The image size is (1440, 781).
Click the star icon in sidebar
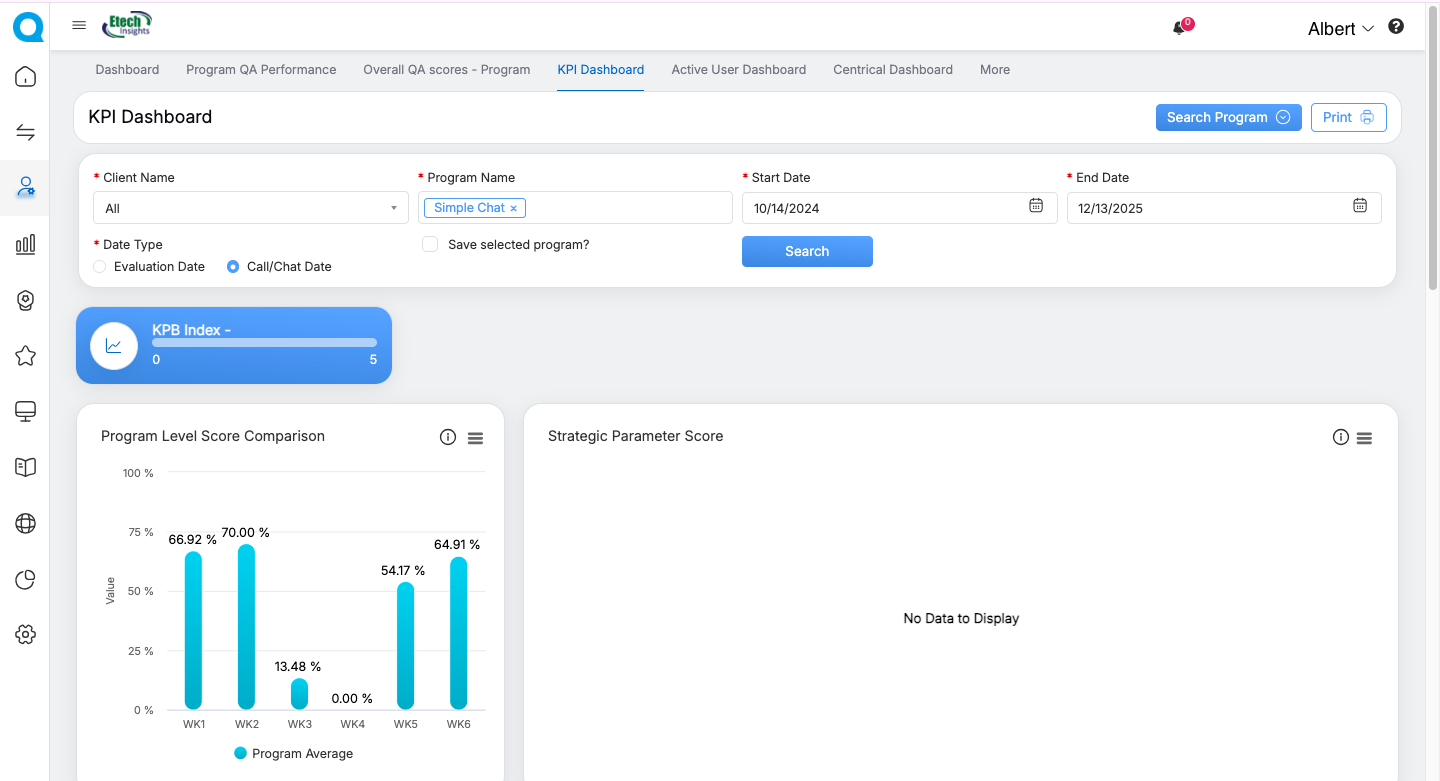[x=26, y=355]
